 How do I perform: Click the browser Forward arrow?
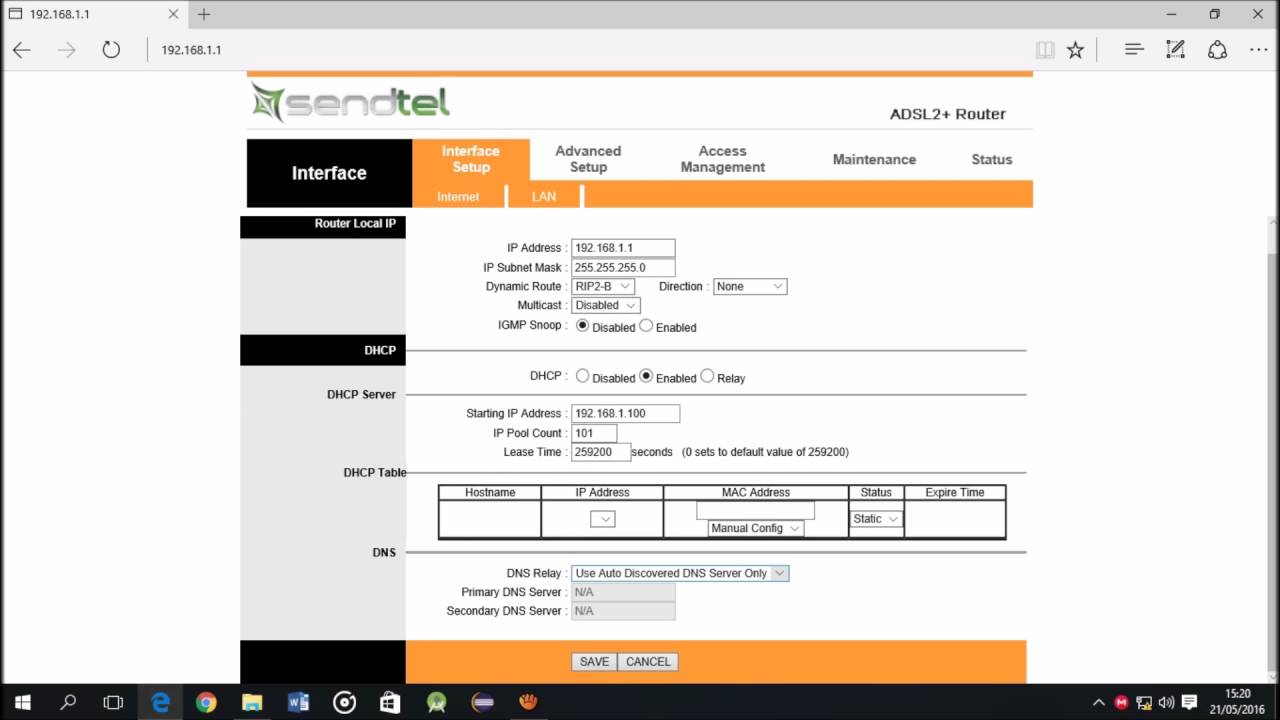click(66, 50)
